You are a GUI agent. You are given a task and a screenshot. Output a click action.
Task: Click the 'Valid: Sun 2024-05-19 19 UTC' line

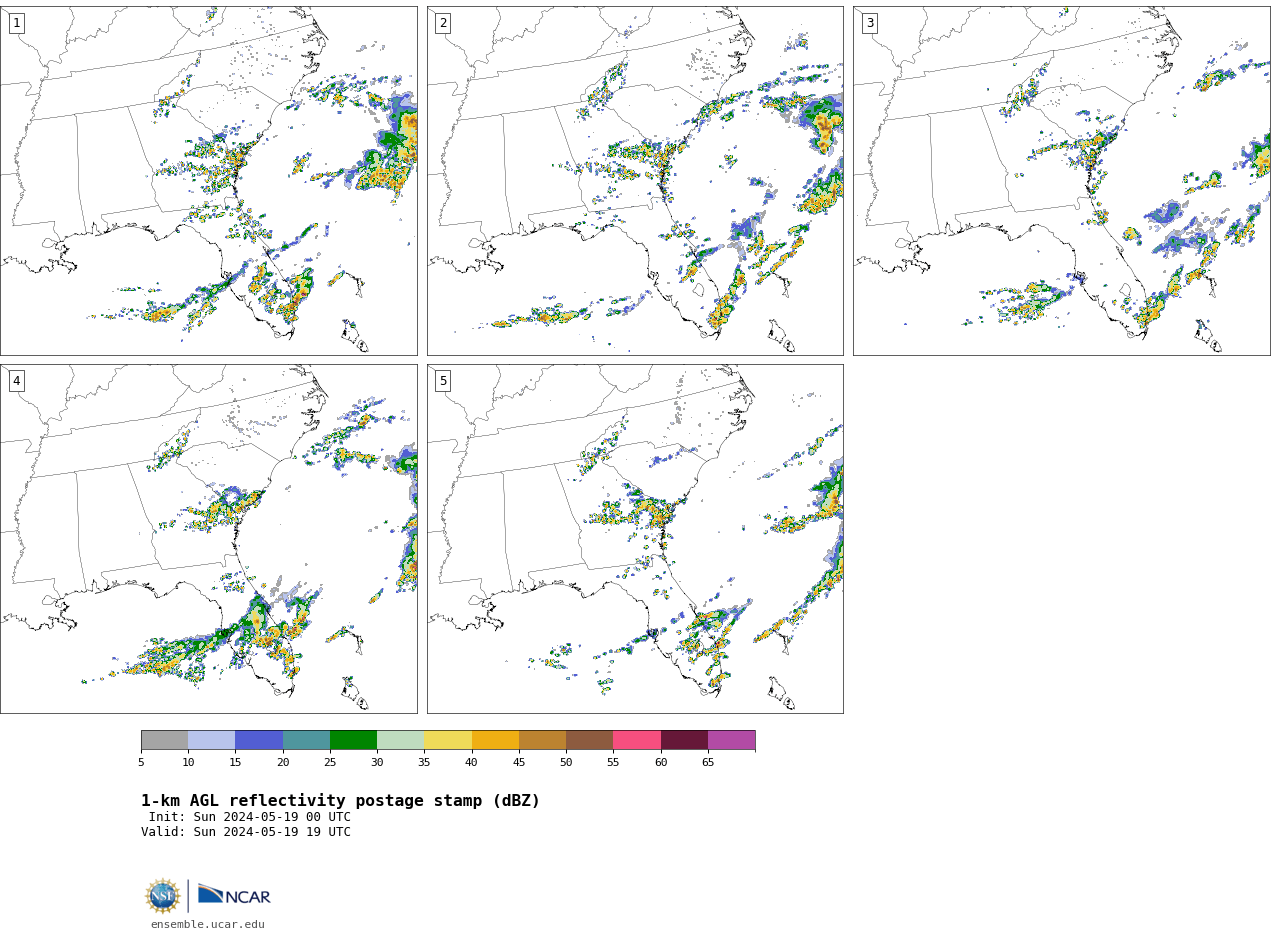[246, 832]
